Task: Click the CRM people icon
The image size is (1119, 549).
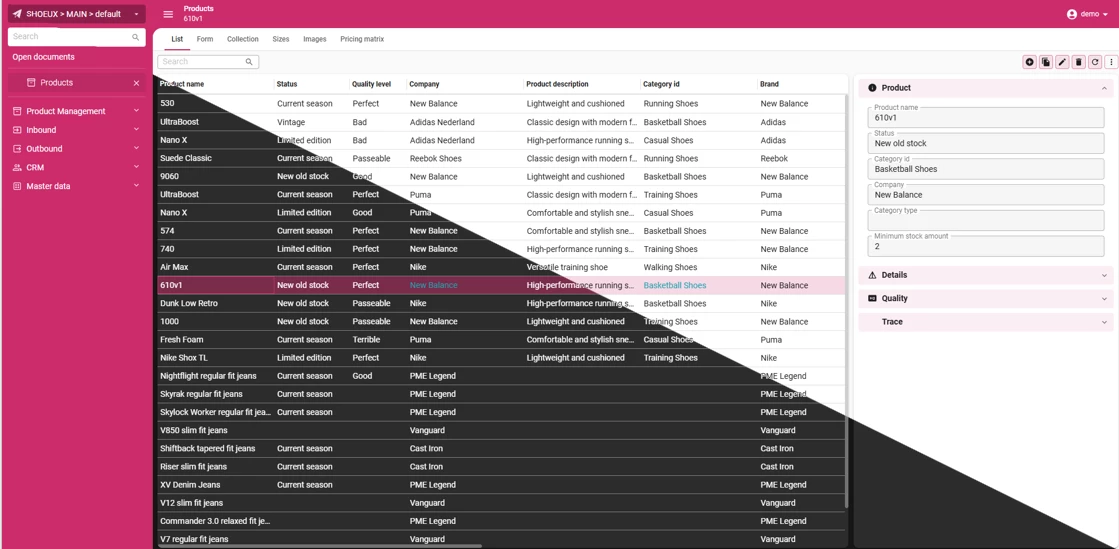Action: [x=17, y=167]
